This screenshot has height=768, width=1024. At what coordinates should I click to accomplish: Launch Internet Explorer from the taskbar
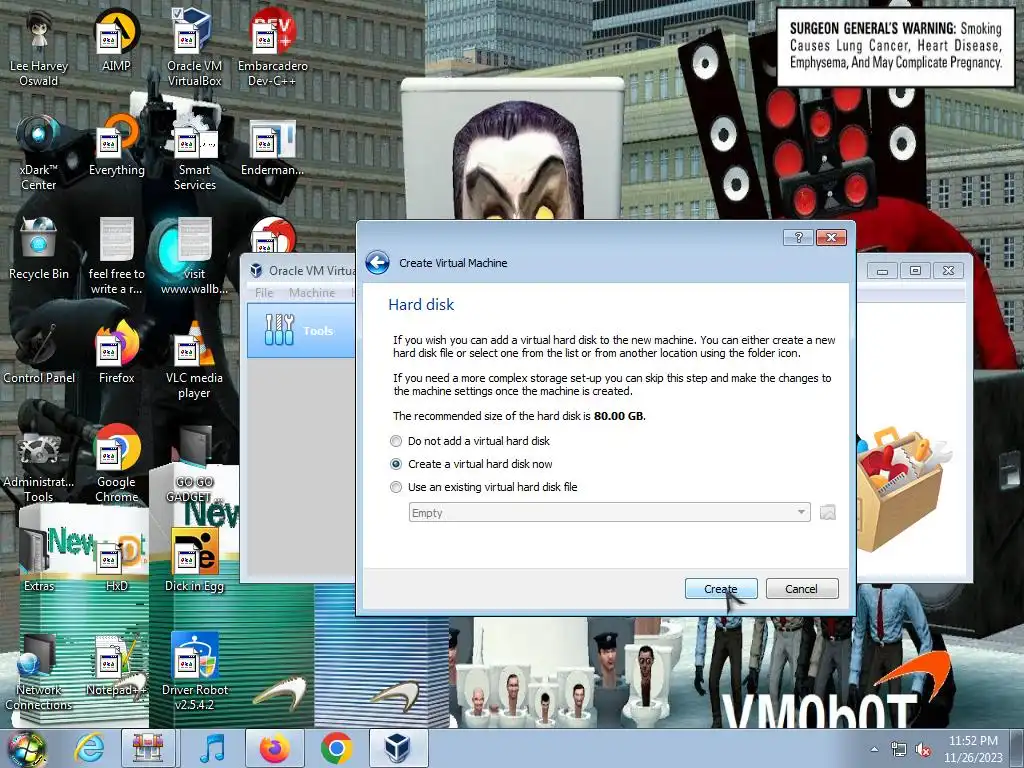(88, 749)
